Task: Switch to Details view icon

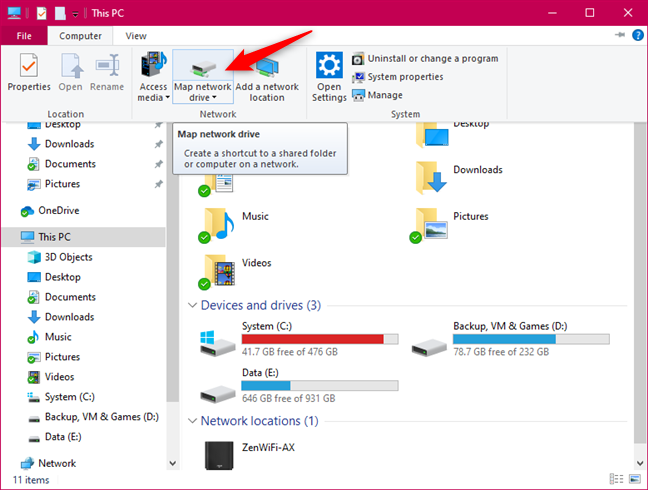Action: coord(616,479)
